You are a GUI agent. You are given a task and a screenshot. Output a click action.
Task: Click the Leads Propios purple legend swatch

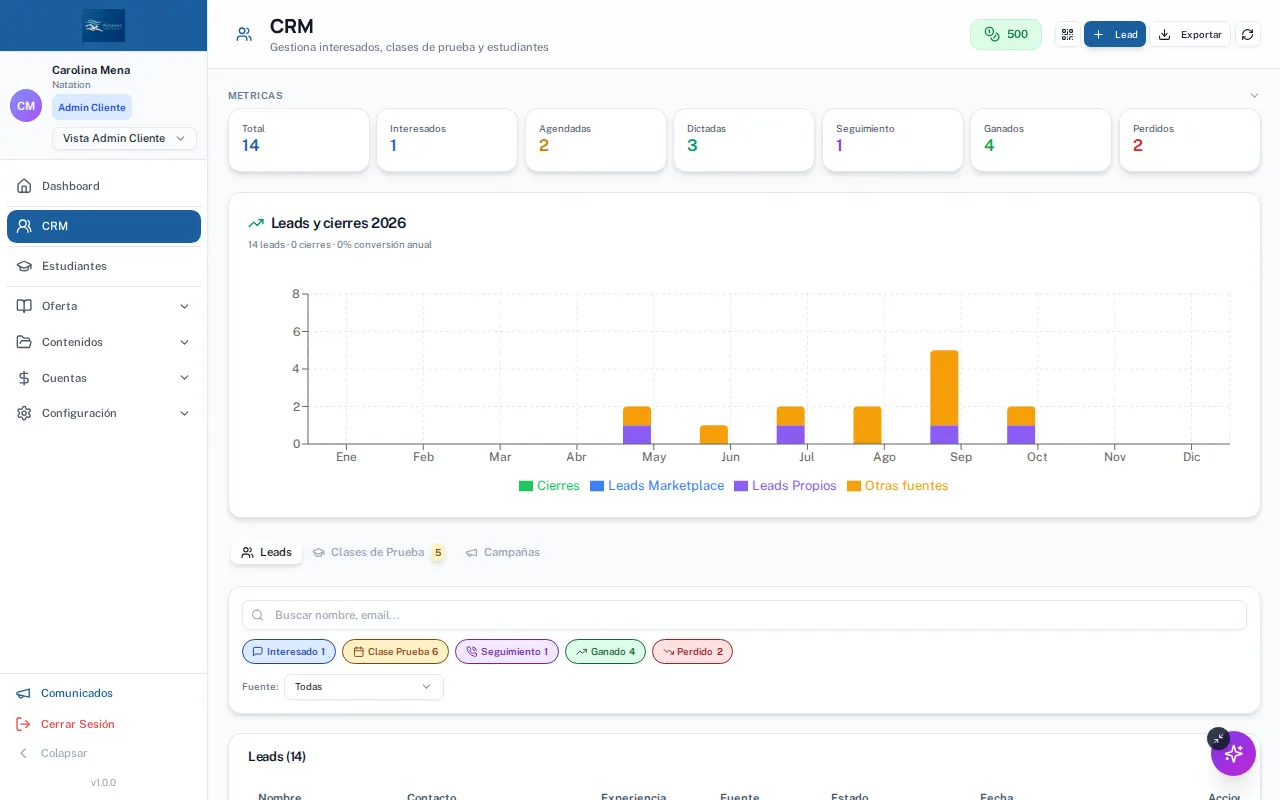tap(741, 486)
